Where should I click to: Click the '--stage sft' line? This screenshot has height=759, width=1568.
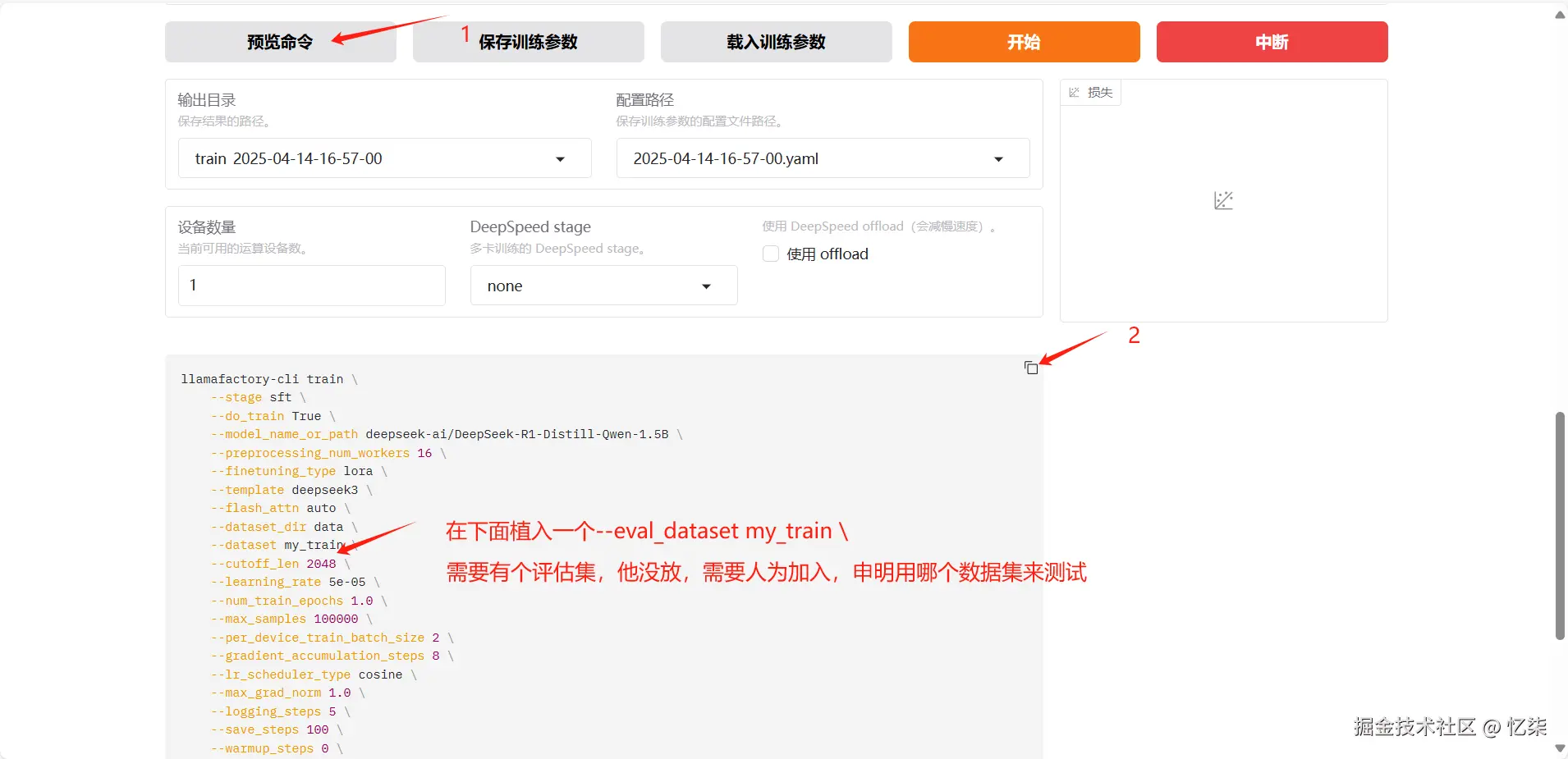click(258, 397)
